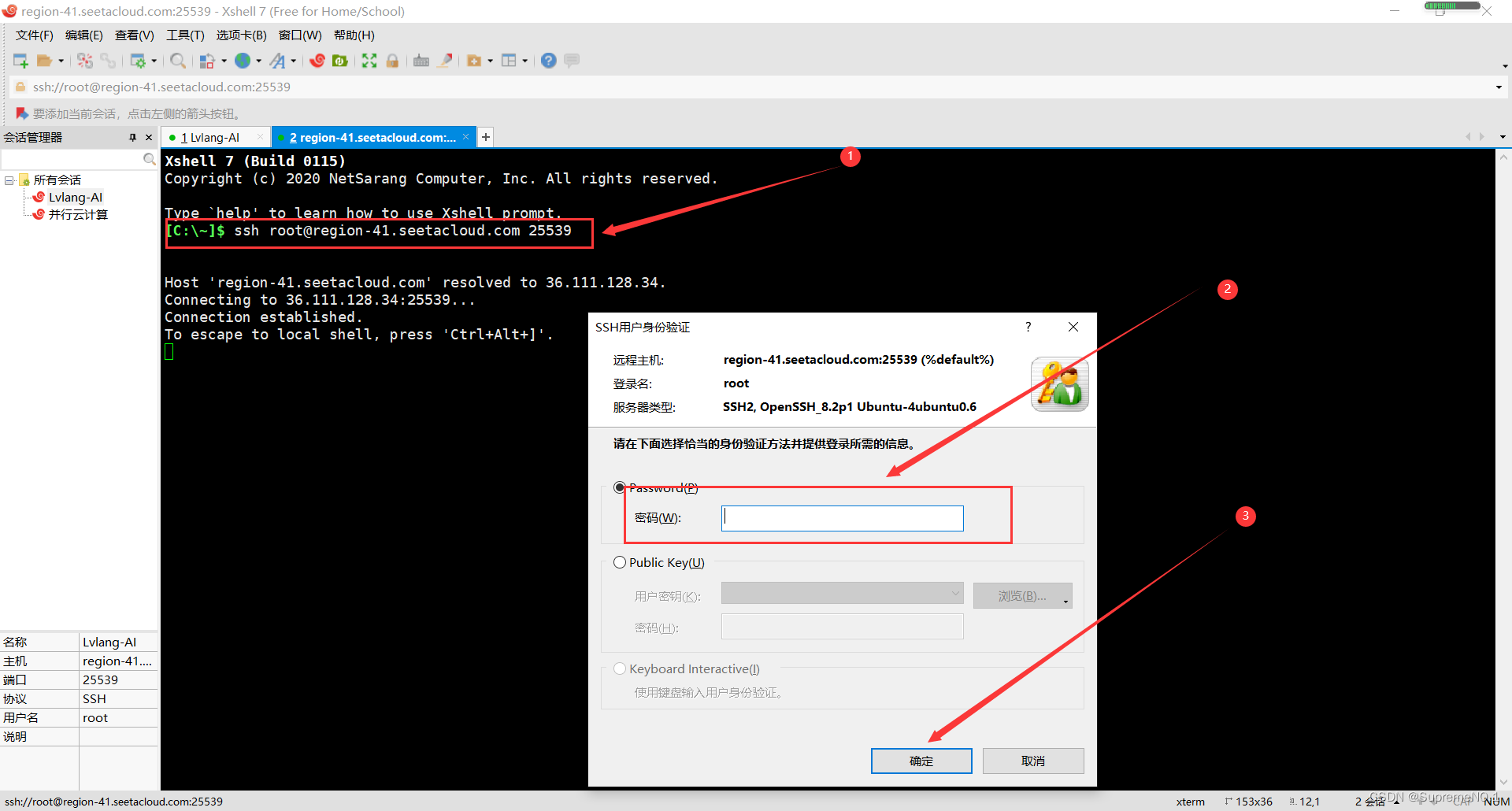
Task: Click the Font 'A' toolbar icon
Action: pos(277,61)
